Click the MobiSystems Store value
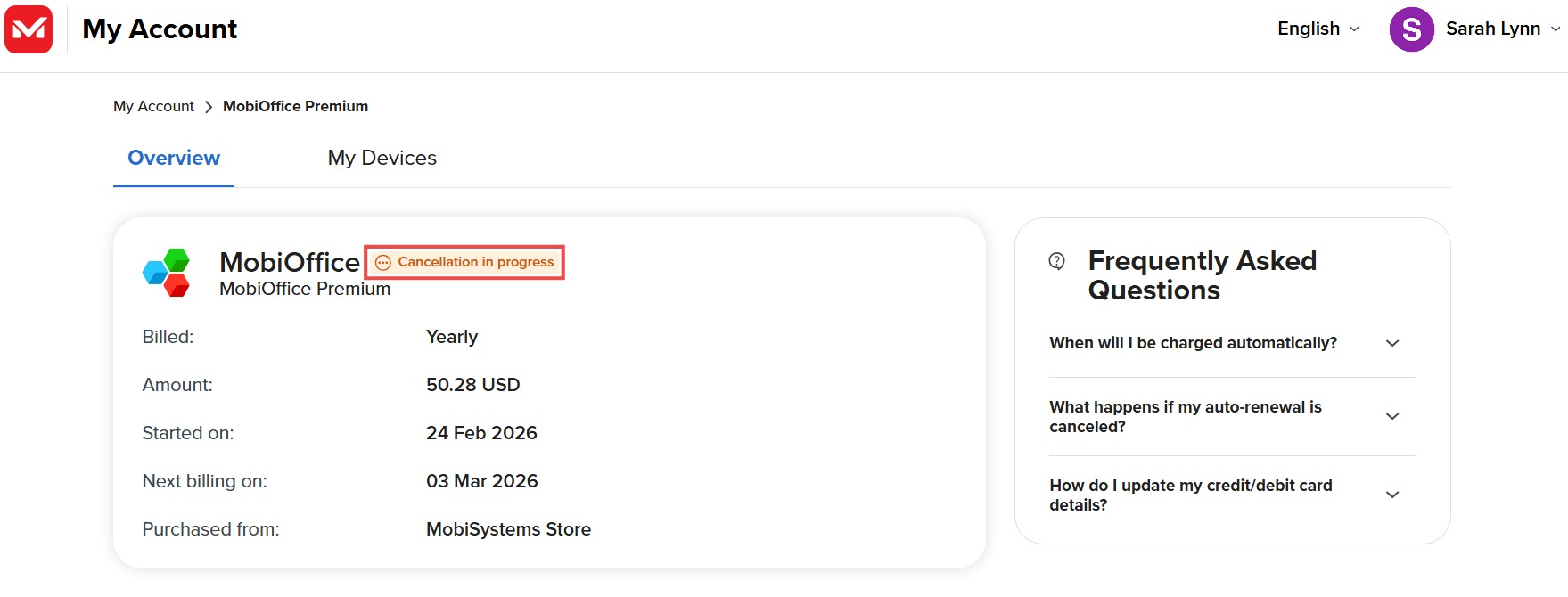Image resolution: width=1568 pixels, height=597 pixels. (508, 529)
